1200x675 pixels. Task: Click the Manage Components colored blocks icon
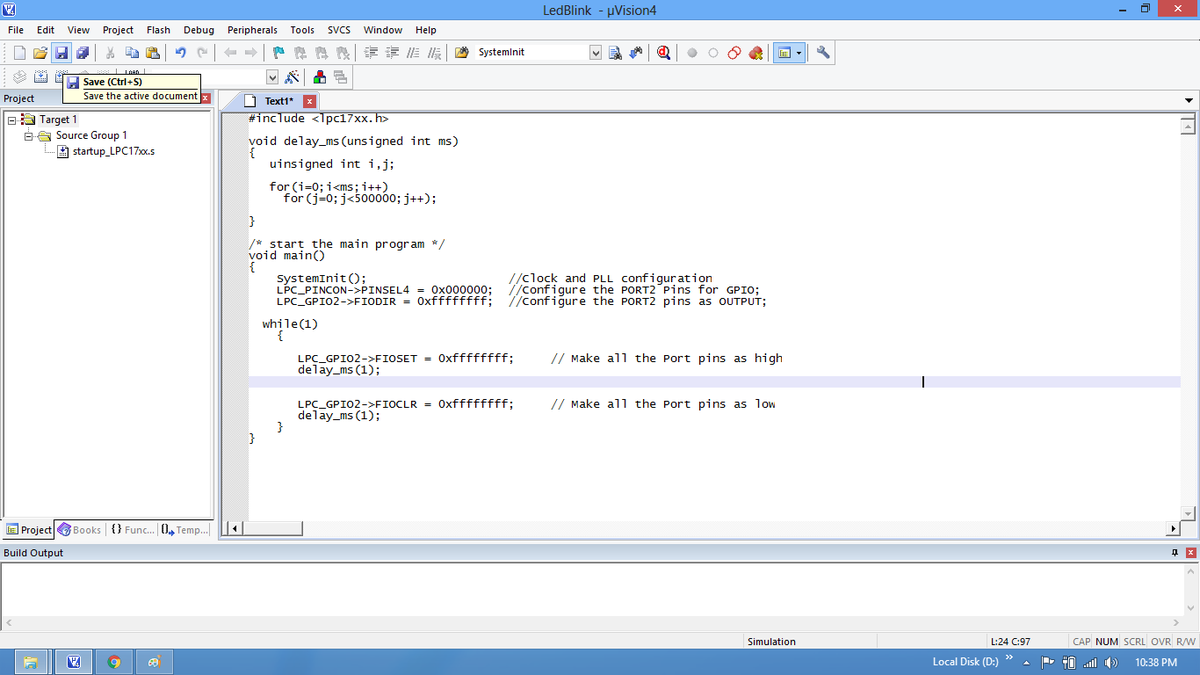click(319, 77)
